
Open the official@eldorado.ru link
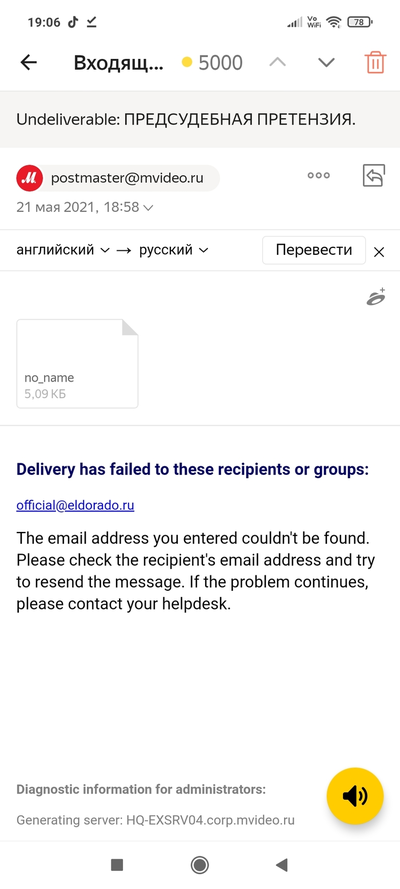(x=75, y=505)
